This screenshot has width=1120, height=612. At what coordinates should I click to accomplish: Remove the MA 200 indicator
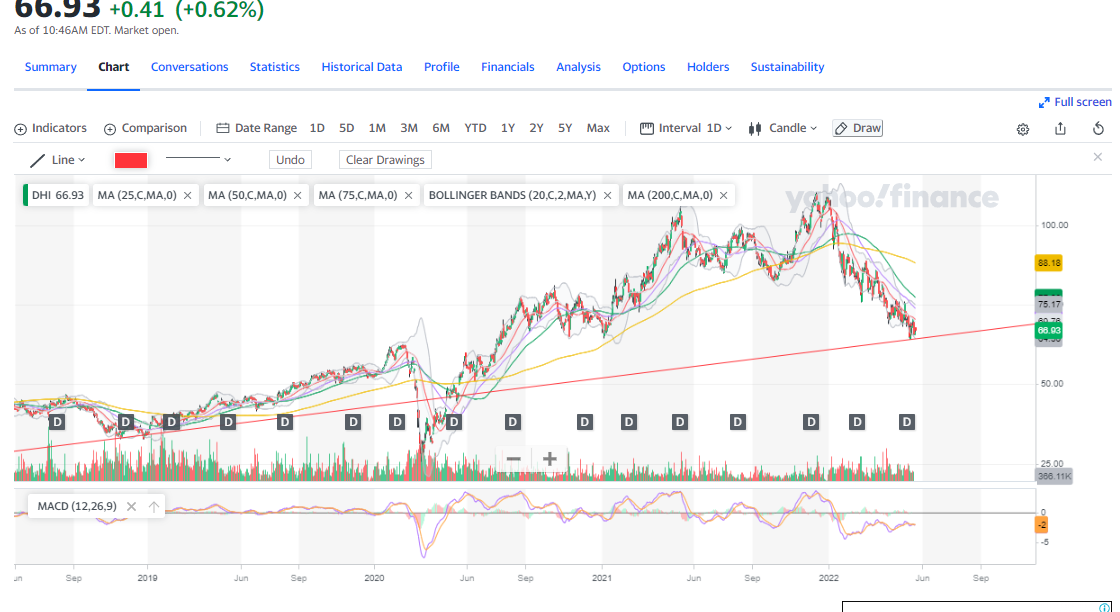coord(724,195)
